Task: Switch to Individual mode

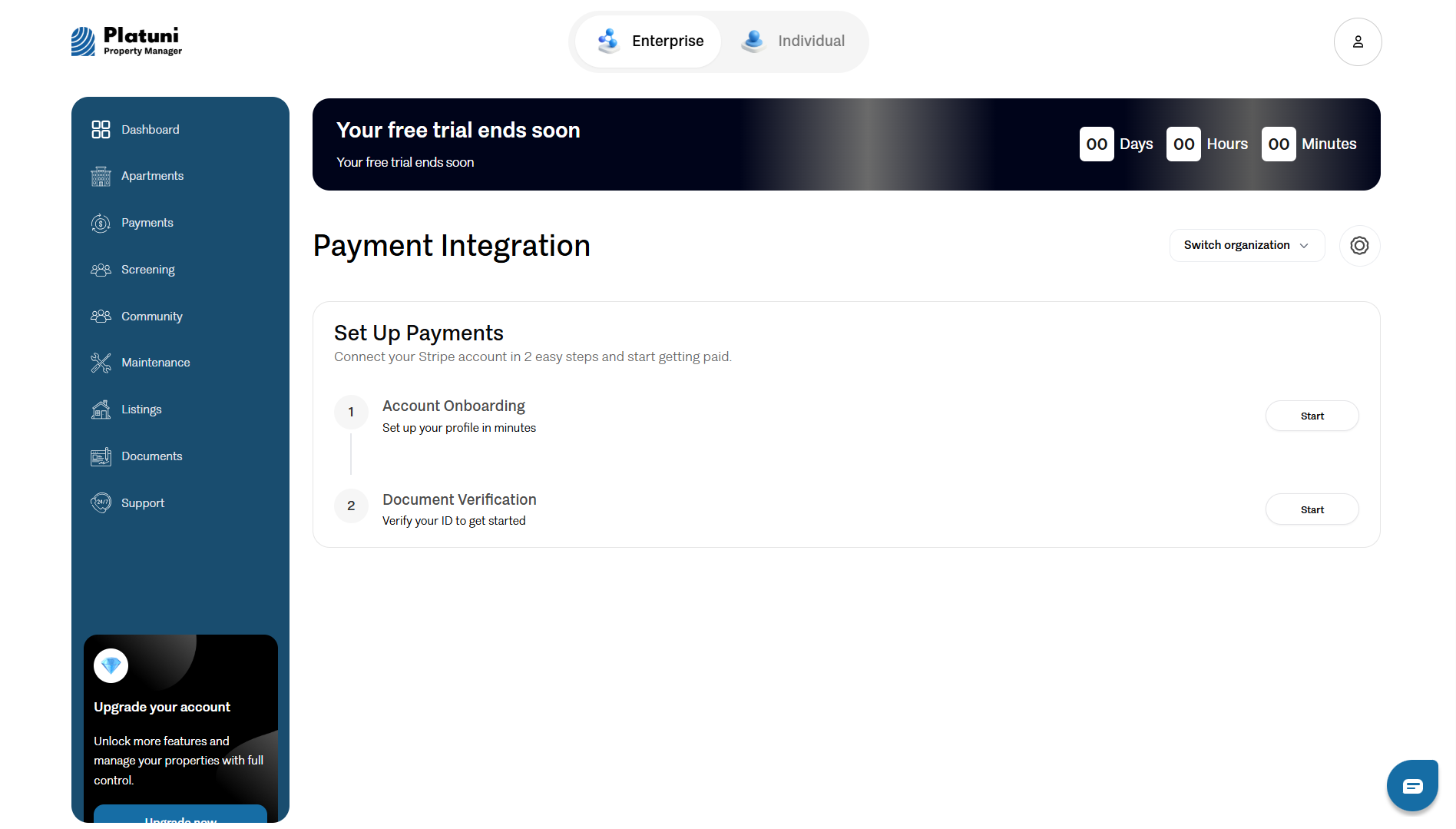Action: [x=793, y=41]
